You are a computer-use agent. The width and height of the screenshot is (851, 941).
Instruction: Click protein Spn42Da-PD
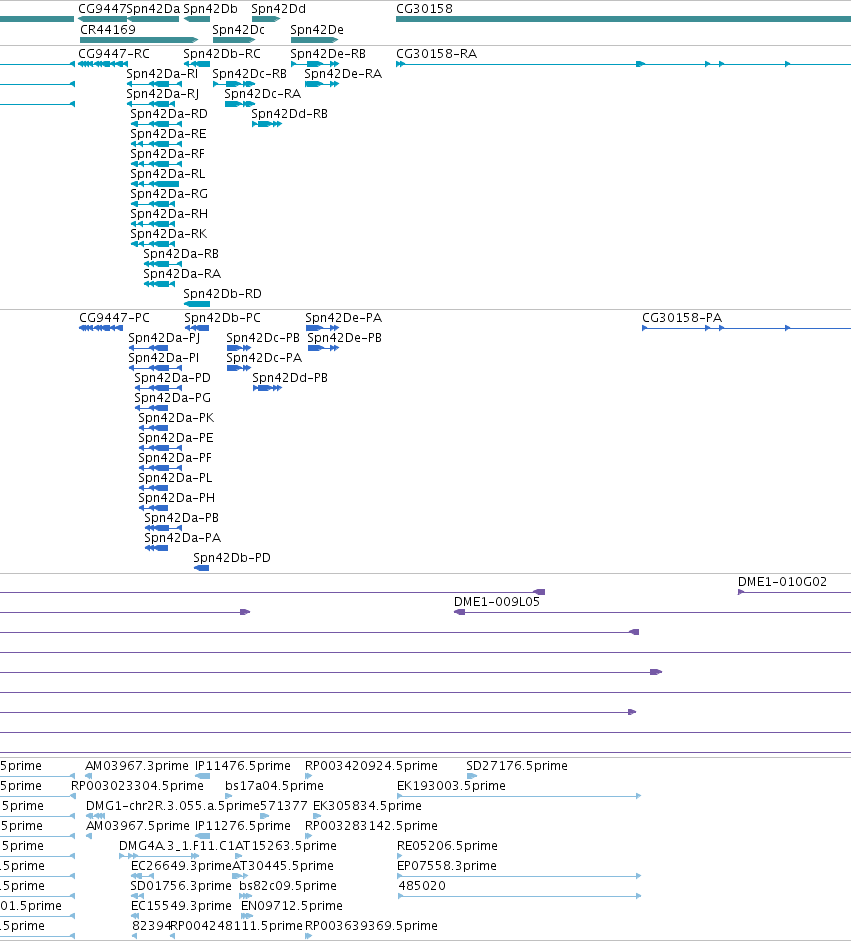[x=173, y=377]
